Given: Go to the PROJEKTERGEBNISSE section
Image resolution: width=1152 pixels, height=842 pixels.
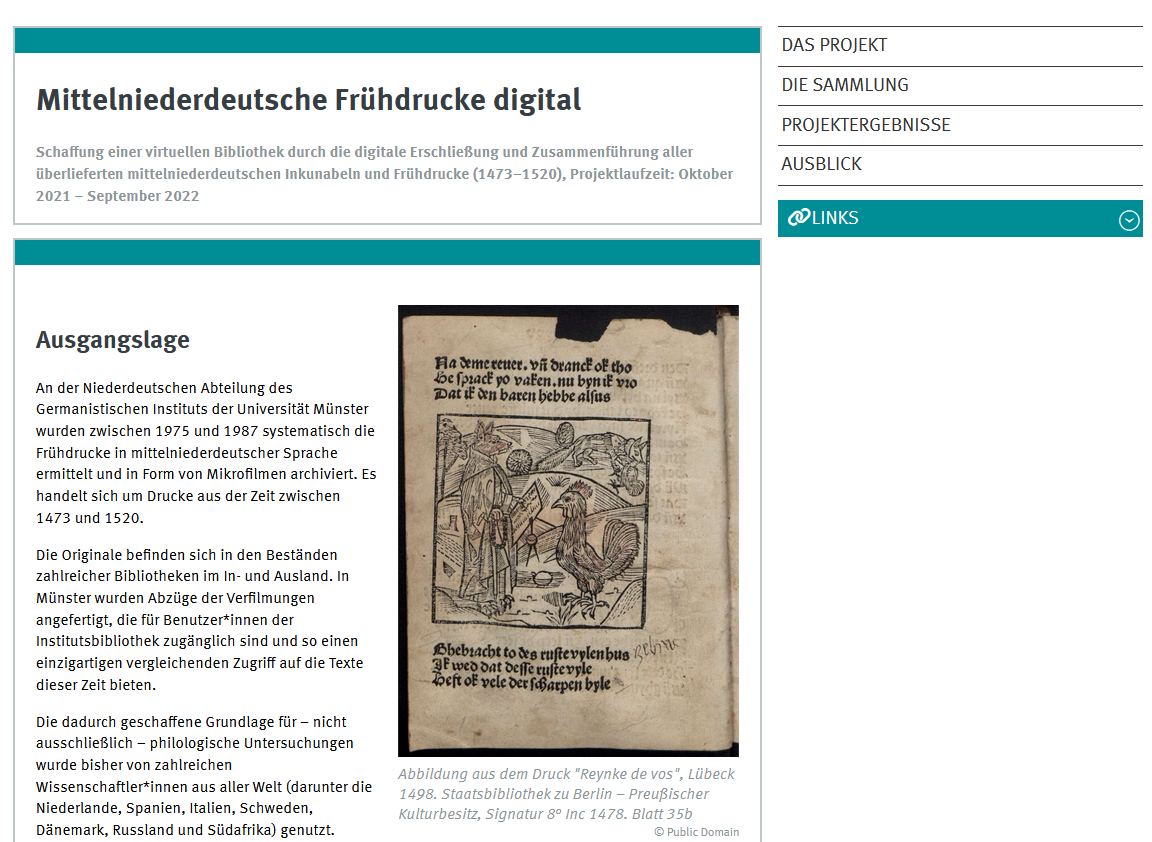Looking at the screenshot, I should click(960, 125).
